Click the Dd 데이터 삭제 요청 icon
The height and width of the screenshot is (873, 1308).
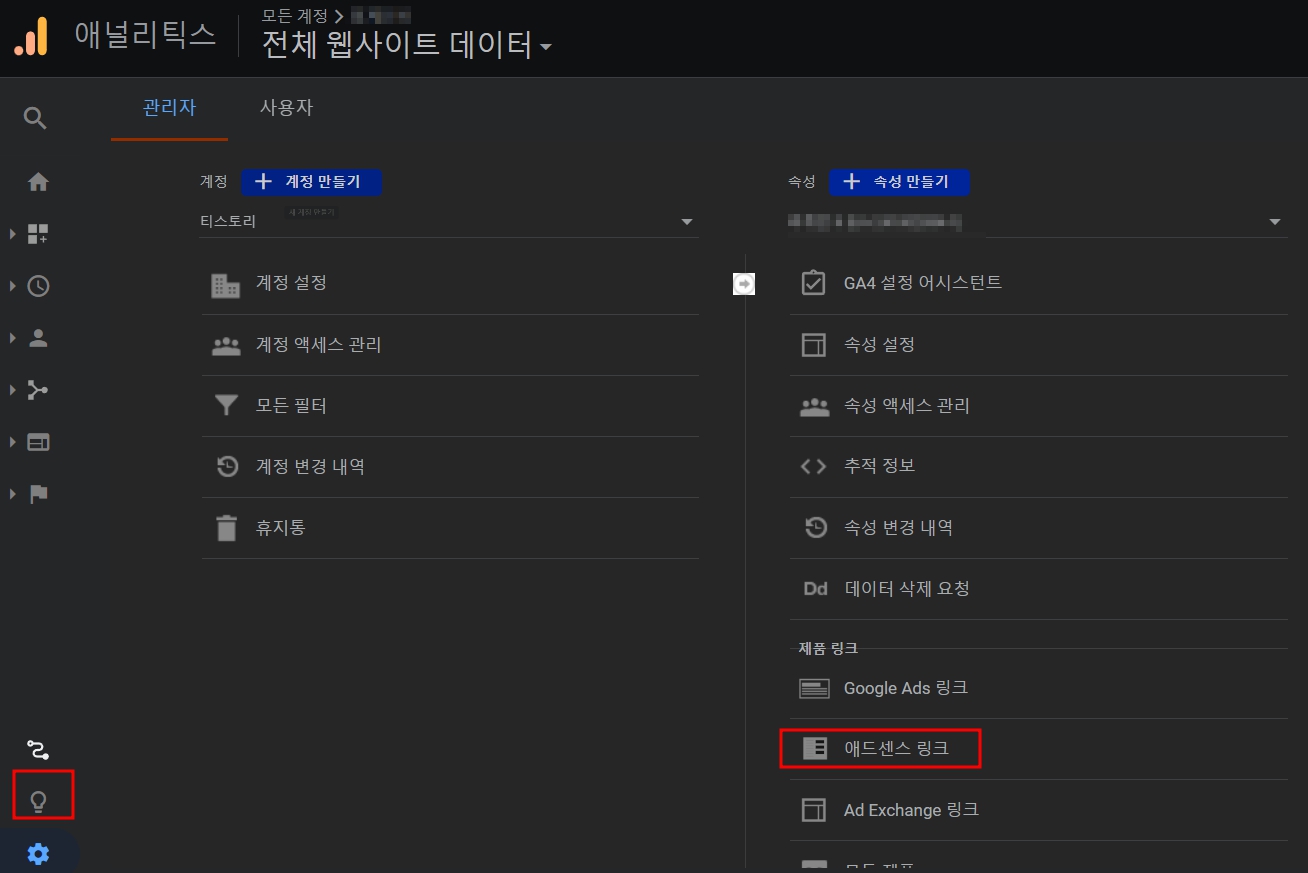tap(816, 589)
